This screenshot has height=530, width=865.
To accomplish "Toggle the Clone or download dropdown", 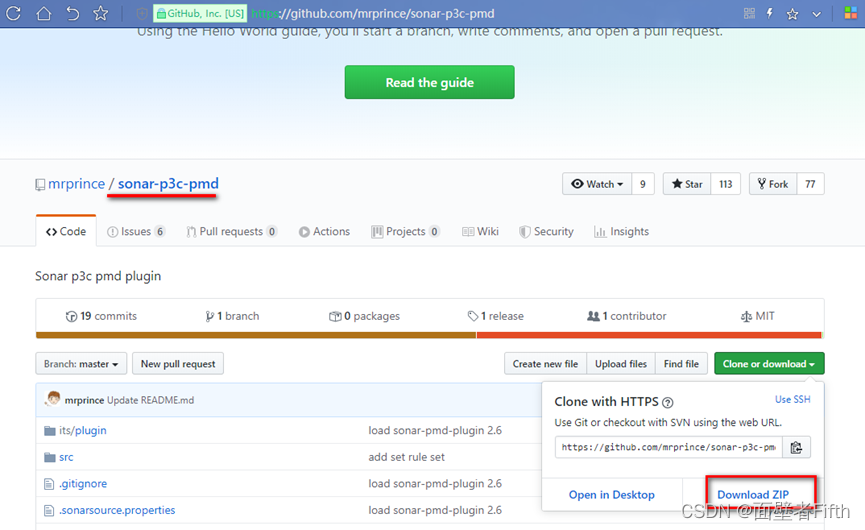I will tap(769, 364).
